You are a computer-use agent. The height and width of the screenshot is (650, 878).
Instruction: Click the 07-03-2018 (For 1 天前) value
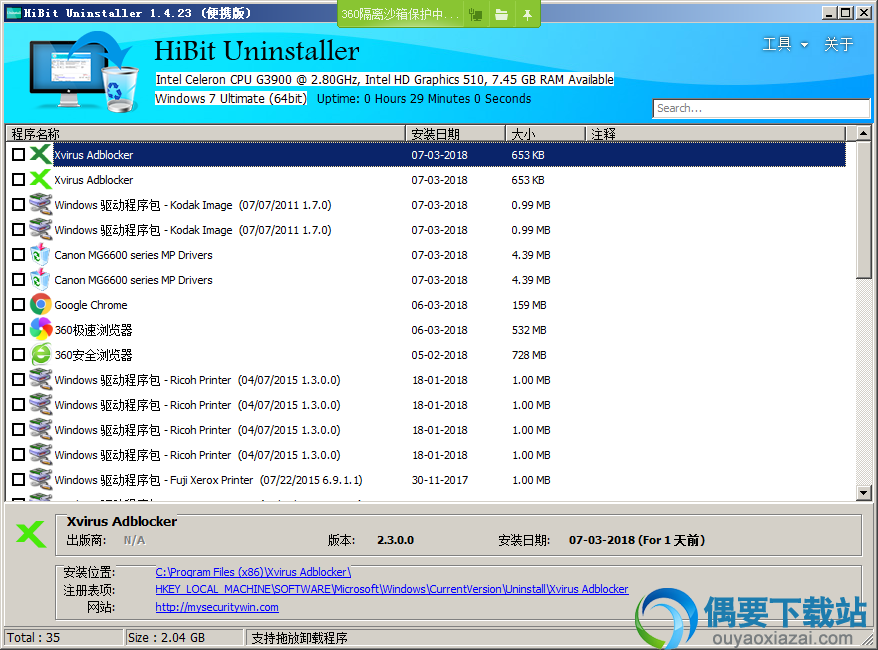pos(637,540)
